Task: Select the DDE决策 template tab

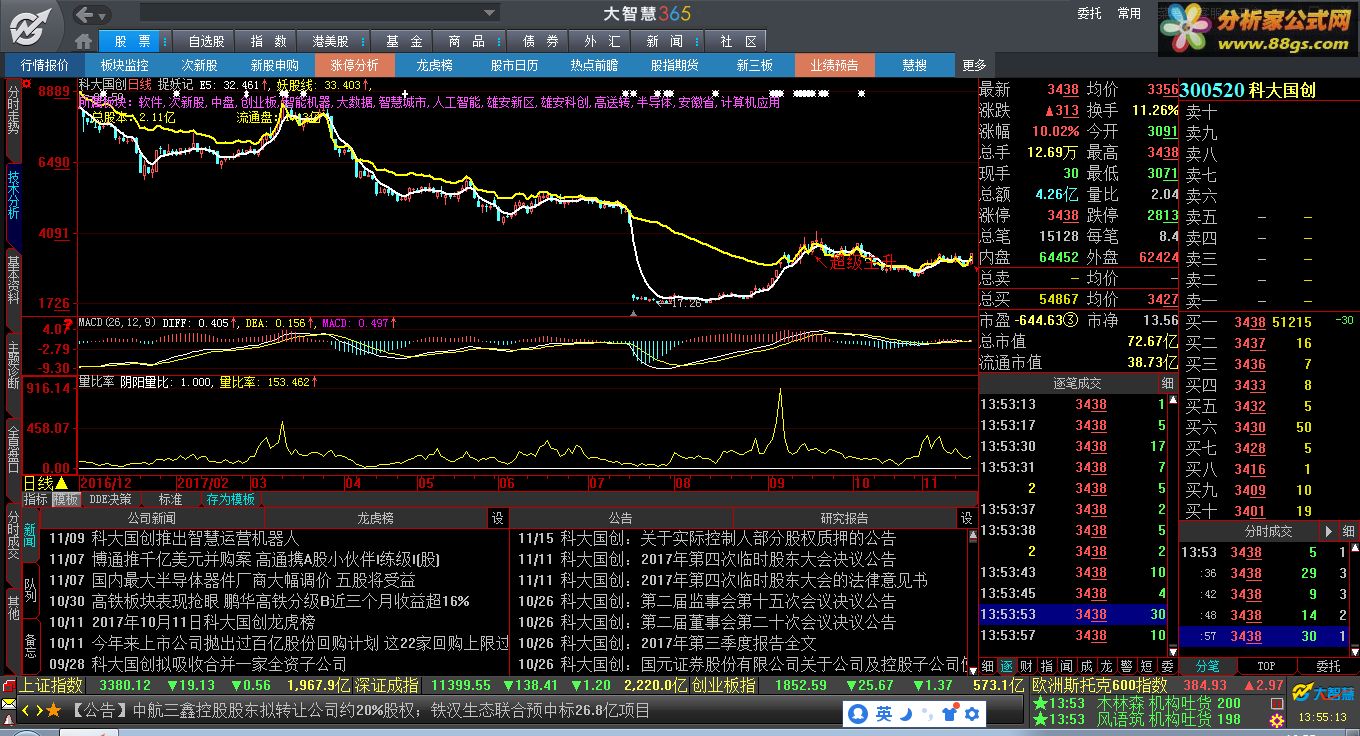Action: point(110,499)
